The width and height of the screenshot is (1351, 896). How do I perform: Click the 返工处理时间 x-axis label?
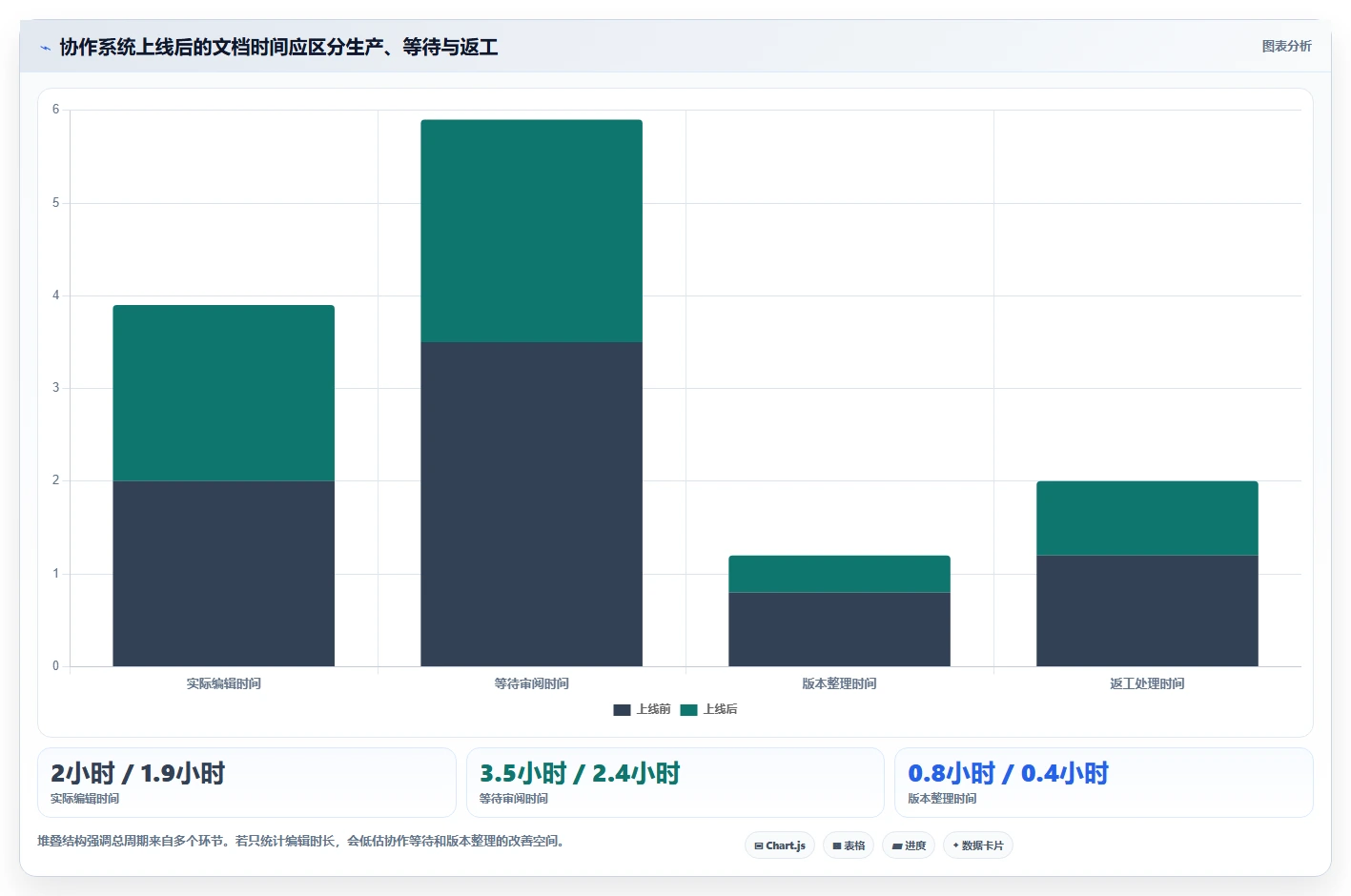[x=1148, y=683]
